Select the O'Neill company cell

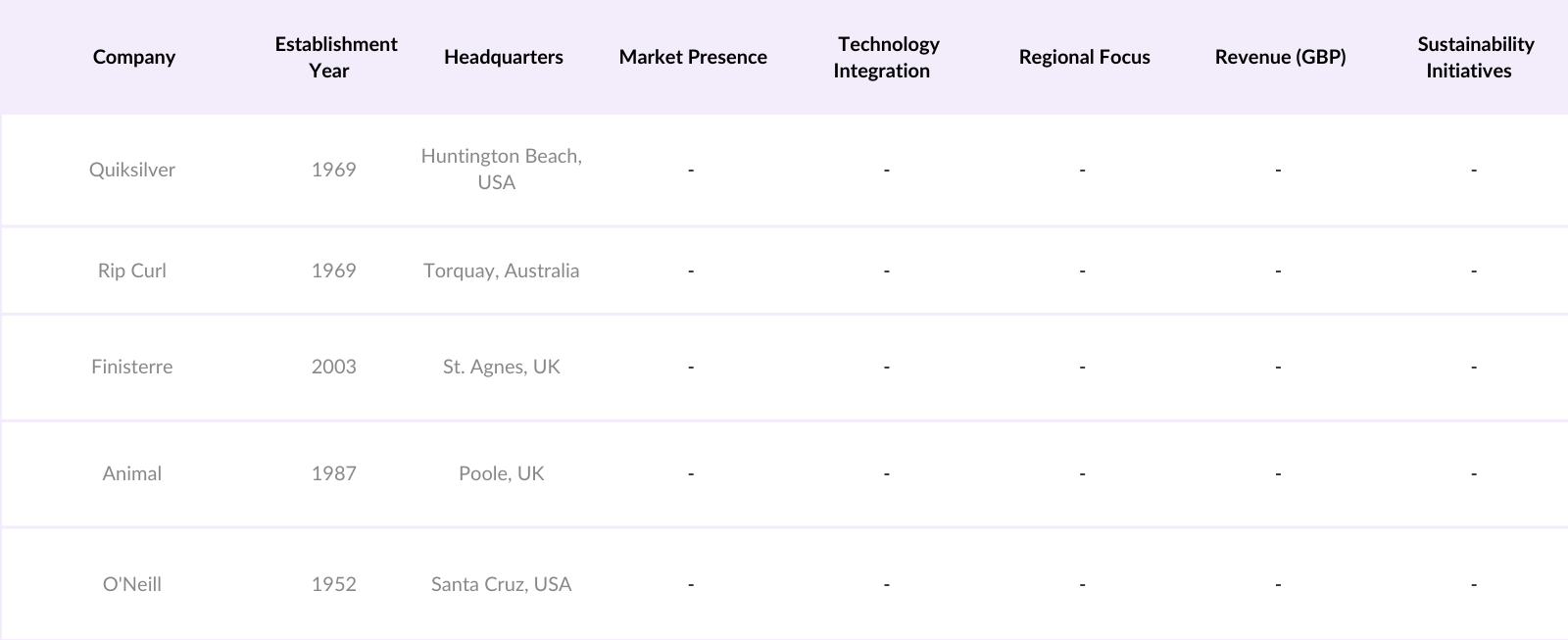click(x=132, y=584)
